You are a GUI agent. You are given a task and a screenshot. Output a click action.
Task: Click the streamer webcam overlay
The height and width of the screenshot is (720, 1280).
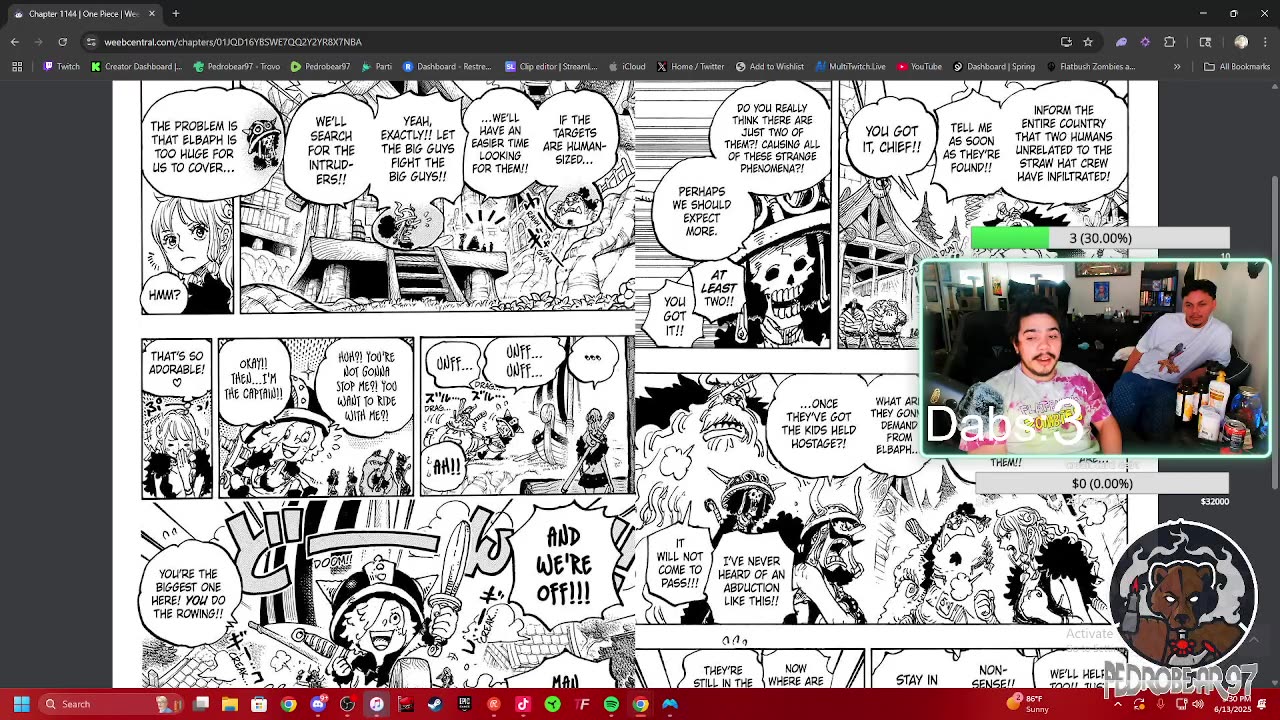(x=1095, y=359)
